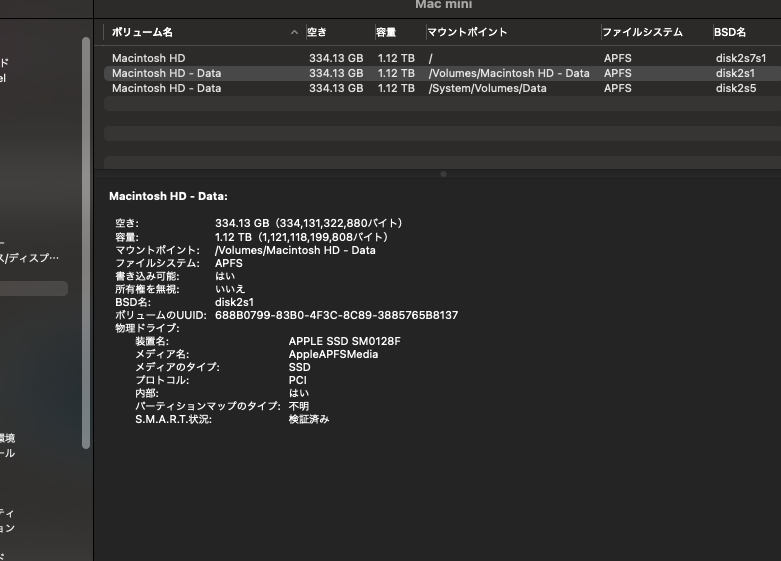
Task: Click the Mac mini window title
Action: [x=442, y=5]
